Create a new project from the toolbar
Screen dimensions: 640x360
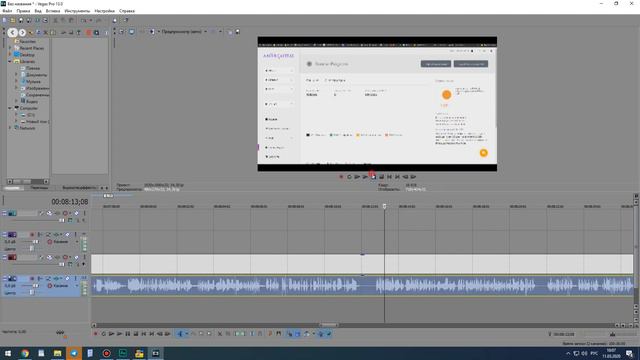pyautogui.click(x=5, y=20)
